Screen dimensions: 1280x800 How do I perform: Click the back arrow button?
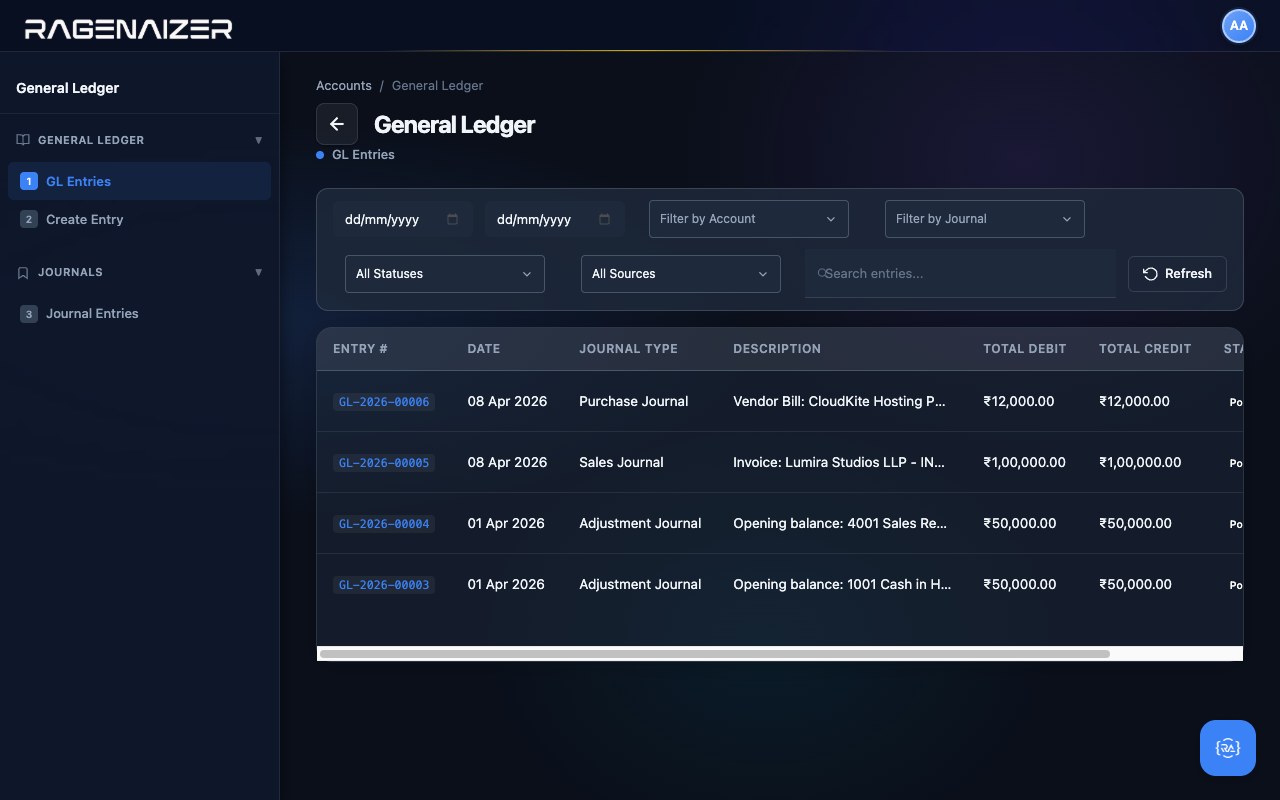pyautogui.click(x=337, y=124)
